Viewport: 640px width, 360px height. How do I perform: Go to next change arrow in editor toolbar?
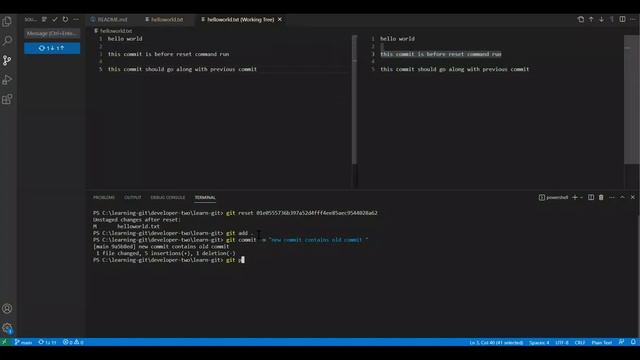(x=601, y=19)
